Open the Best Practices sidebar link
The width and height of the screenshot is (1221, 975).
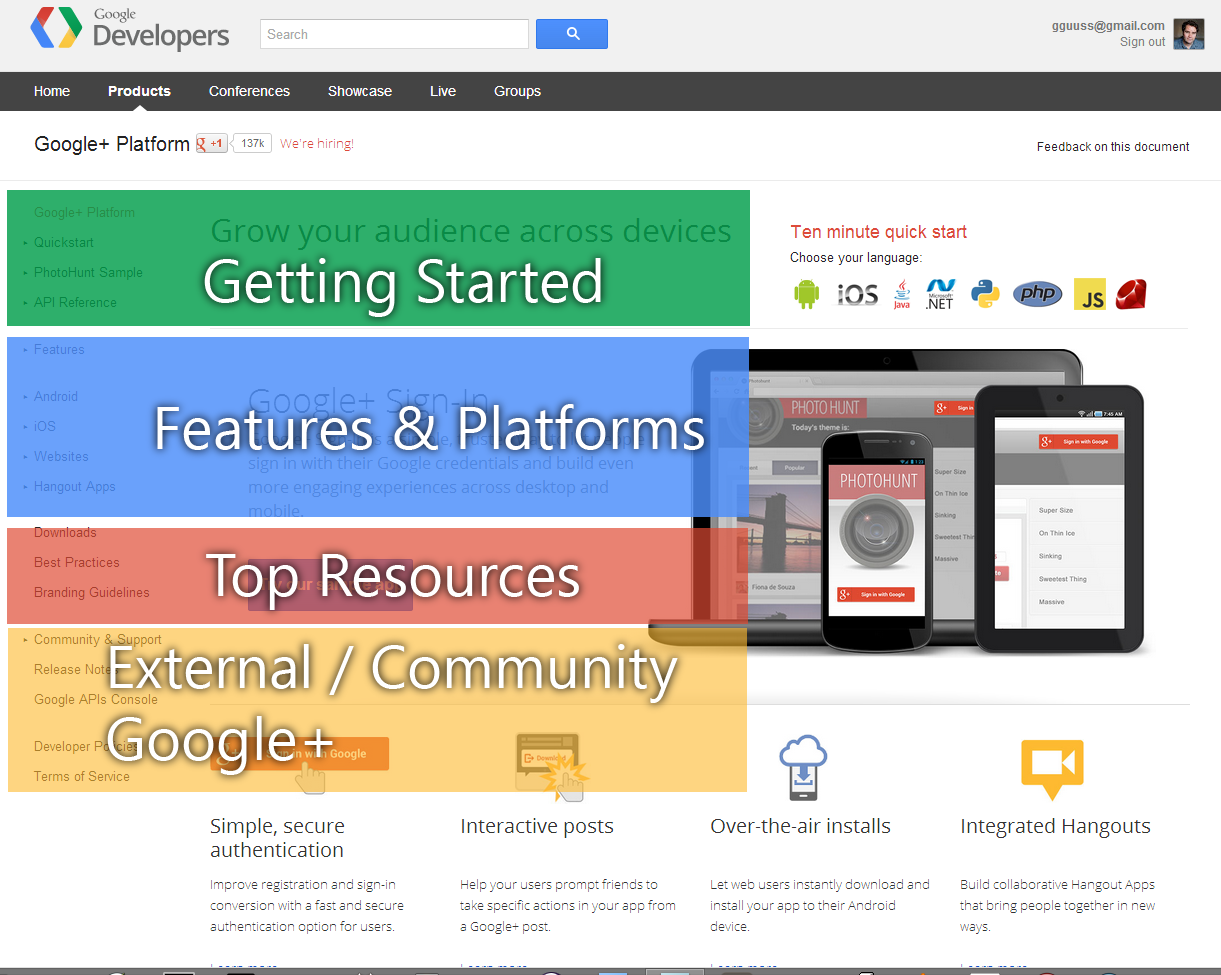pyautogui.click(x=76, y=563)
